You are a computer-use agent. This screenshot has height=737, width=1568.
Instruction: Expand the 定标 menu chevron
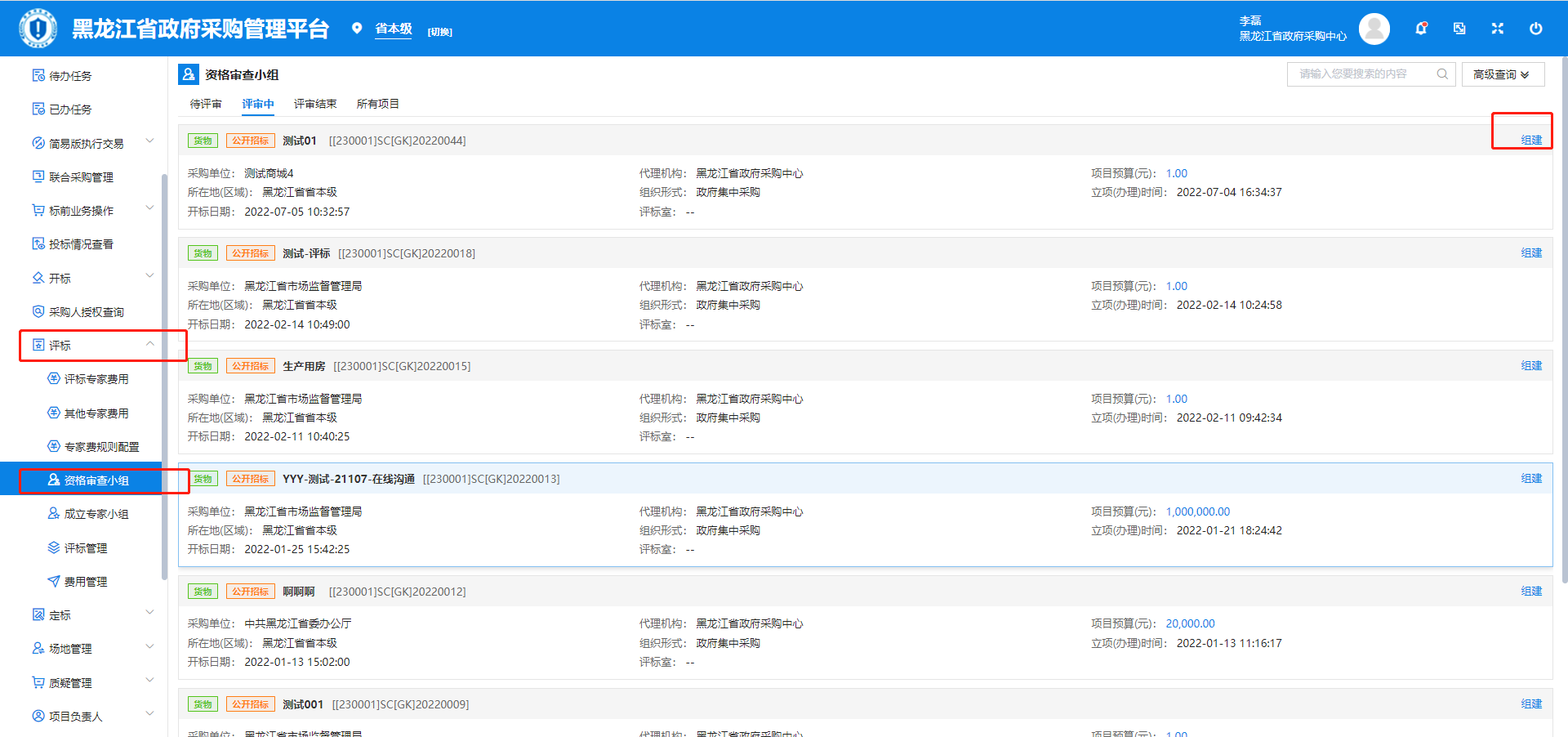coord(149,612)
